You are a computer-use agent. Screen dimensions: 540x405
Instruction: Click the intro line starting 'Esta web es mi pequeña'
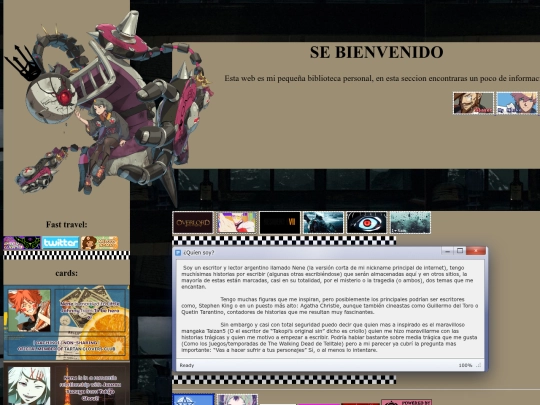tap(382, 79)
